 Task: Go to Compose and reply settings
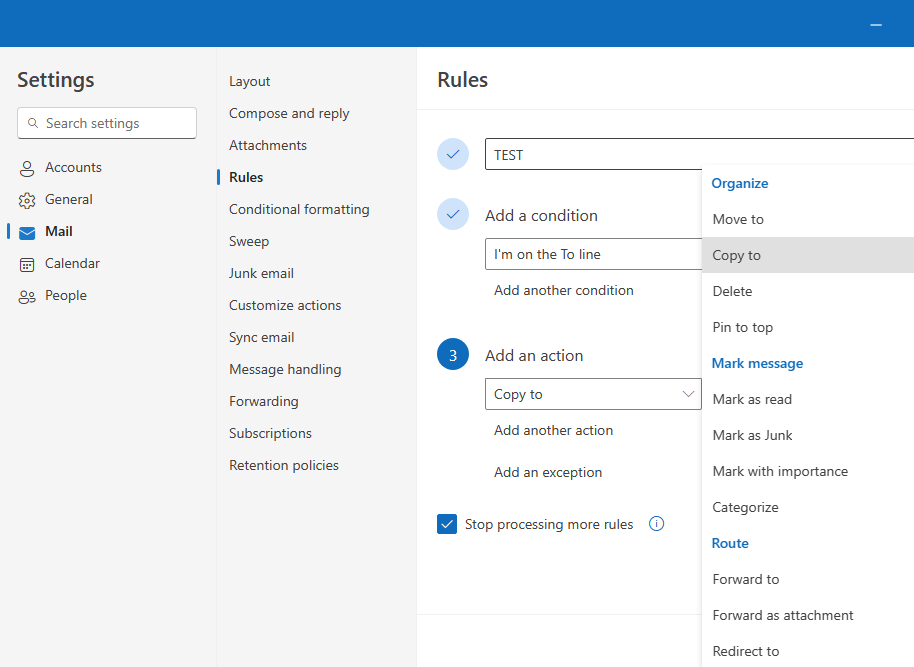(289, 113)
